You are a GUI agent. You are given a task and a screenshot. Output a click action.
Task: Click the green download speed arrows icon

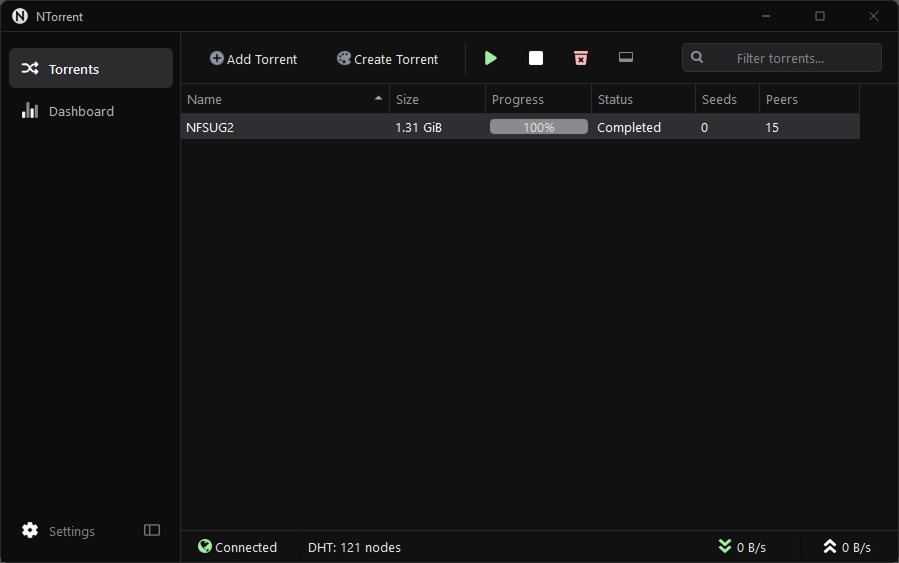pos(725,546)
